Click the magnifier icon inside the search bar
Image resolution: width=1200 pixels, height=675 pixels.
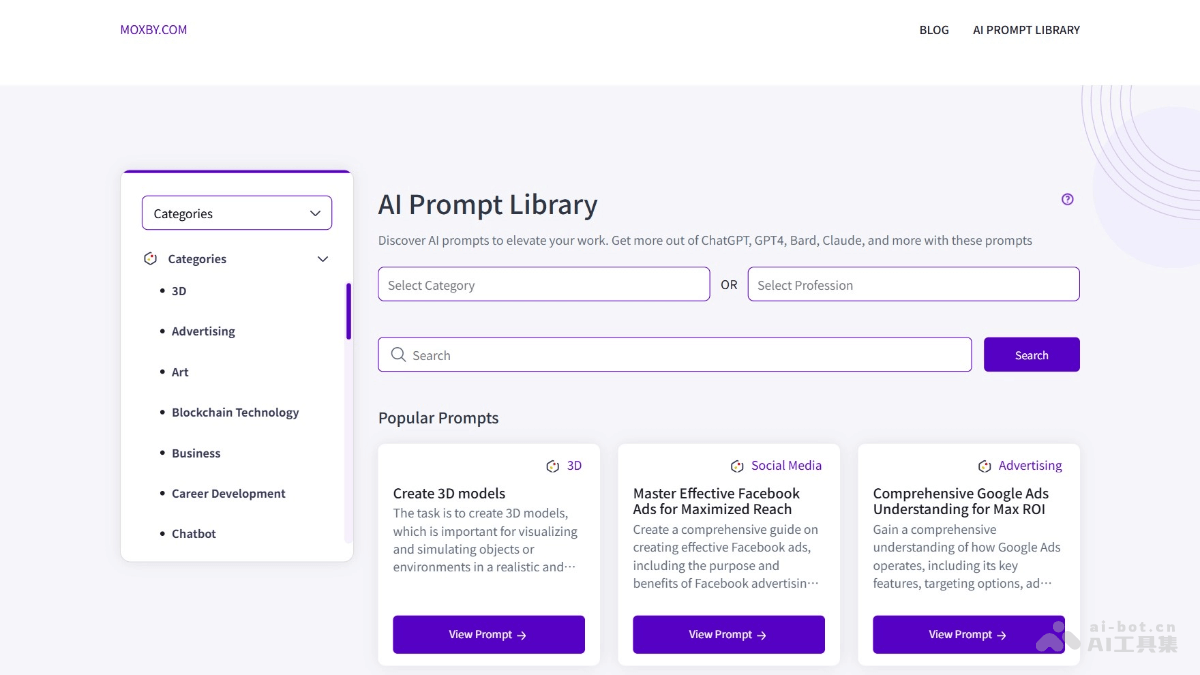(399, 354)
